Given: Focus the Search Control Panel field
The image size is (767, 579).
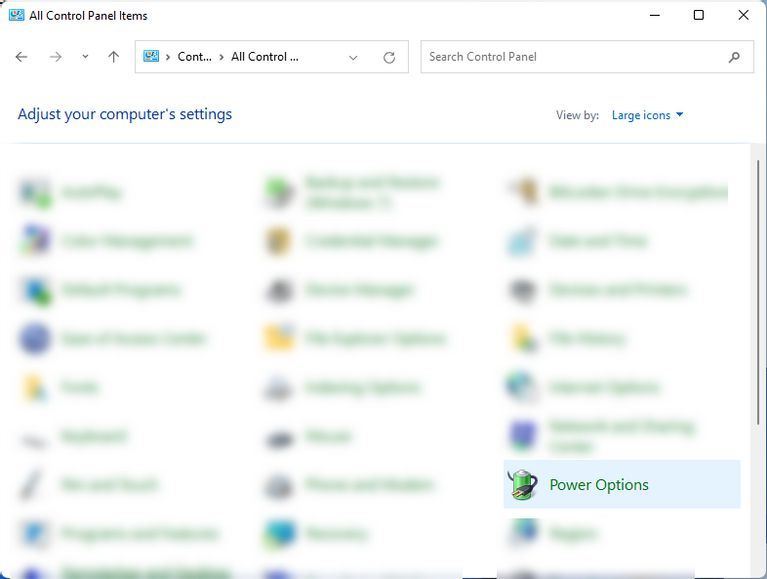Looking at the screenshot, I should [570, 57].
